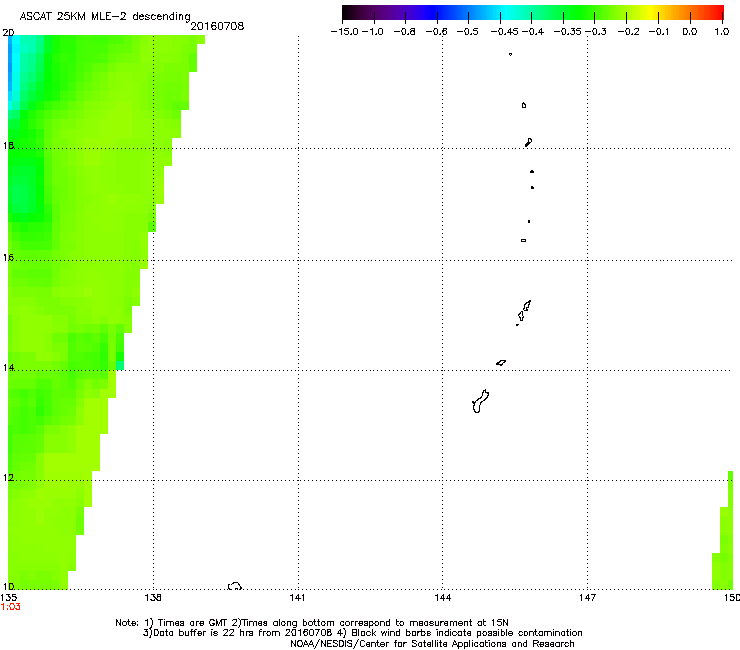Click longitude label 147
Screen dimensions: 740x650
587,598
